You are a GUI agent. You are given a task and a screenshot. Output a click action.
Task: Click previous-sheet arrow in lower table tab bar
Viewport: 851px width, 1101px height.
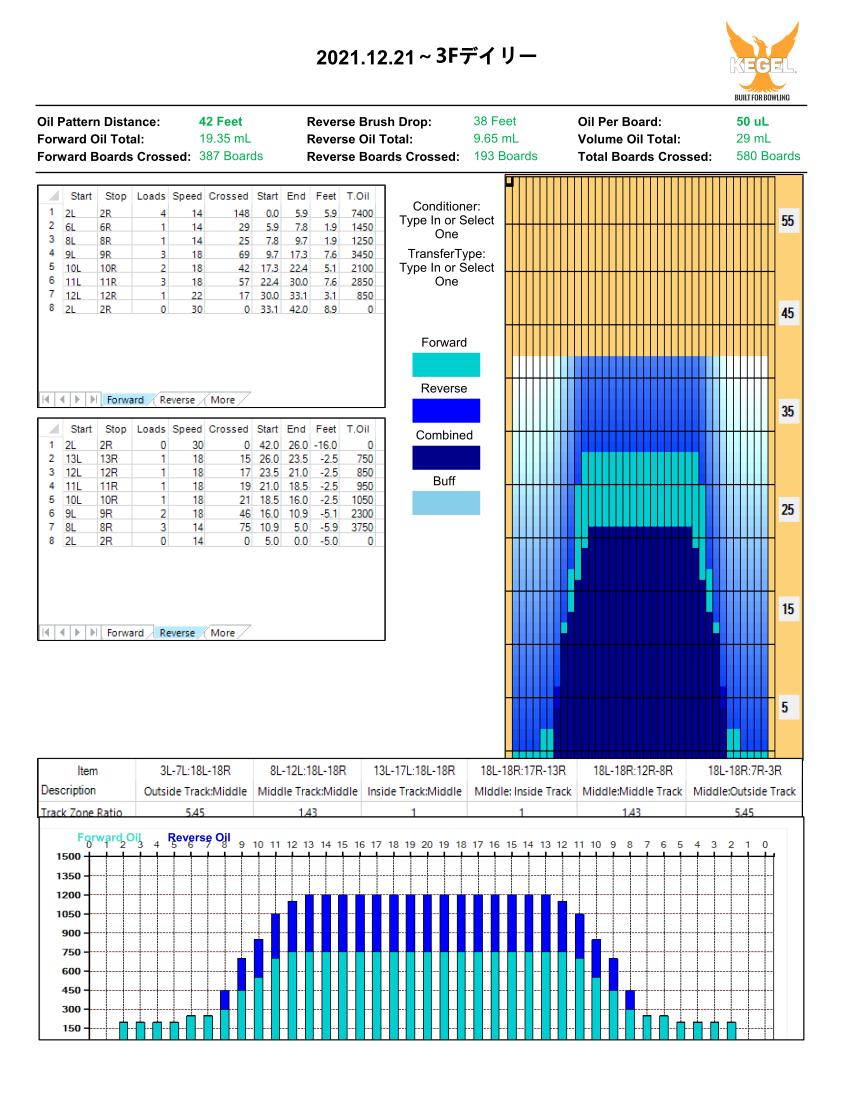pos(62,633)
